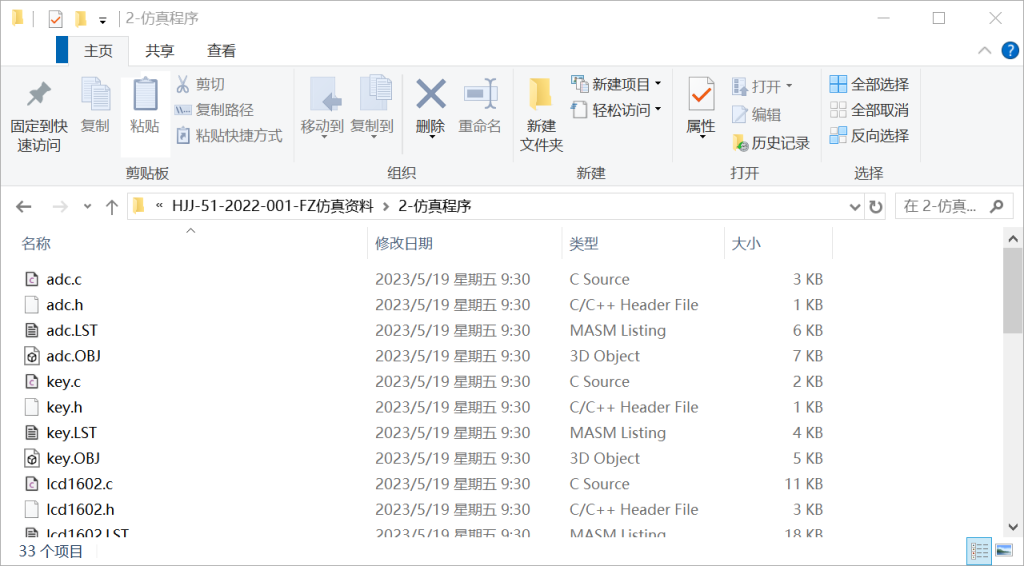Select file key.OBJ
This screenshot has height=566, width=1024.
[72, 458]
